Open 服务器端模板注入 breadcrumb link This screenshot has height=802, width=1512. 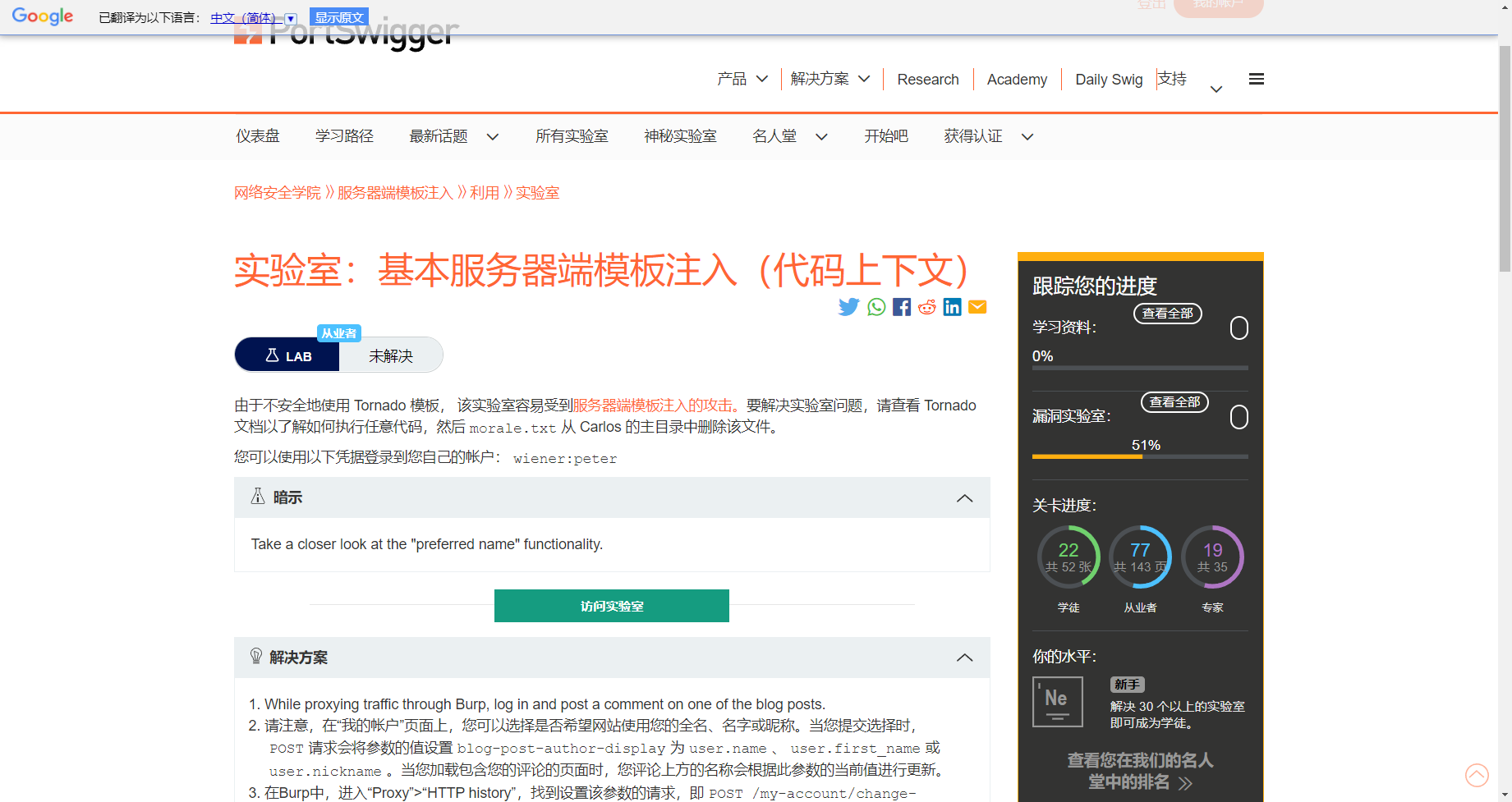click(x=395, y=193)
